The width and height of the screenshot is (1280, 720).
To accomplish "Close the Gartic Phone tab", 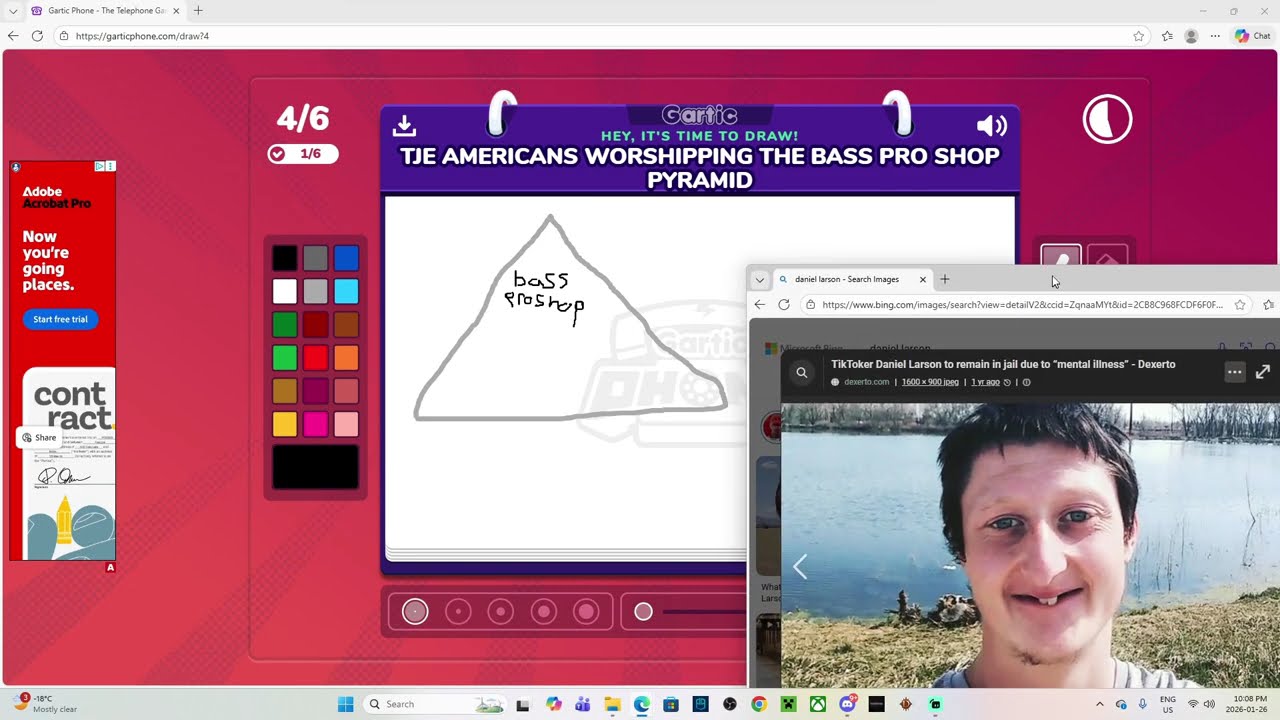I will (x=176, y=10).
